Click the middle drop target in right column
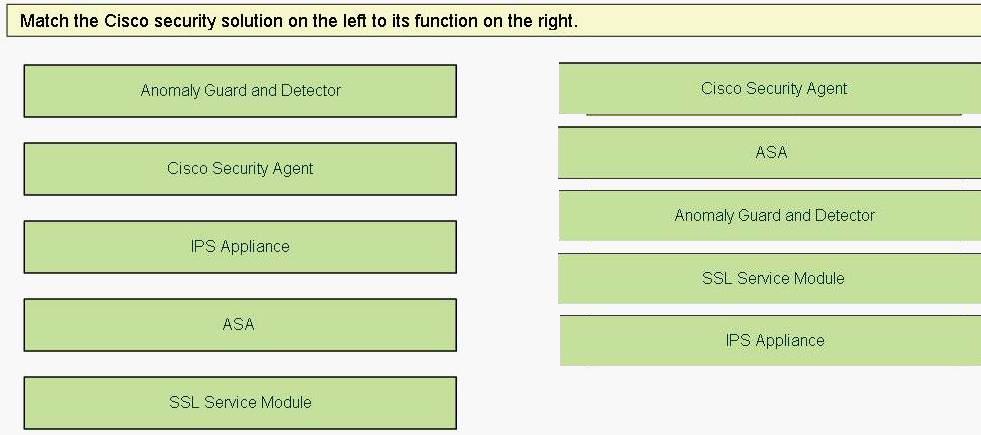The height and width of the screenshot is (435, 981). [770, 216]
